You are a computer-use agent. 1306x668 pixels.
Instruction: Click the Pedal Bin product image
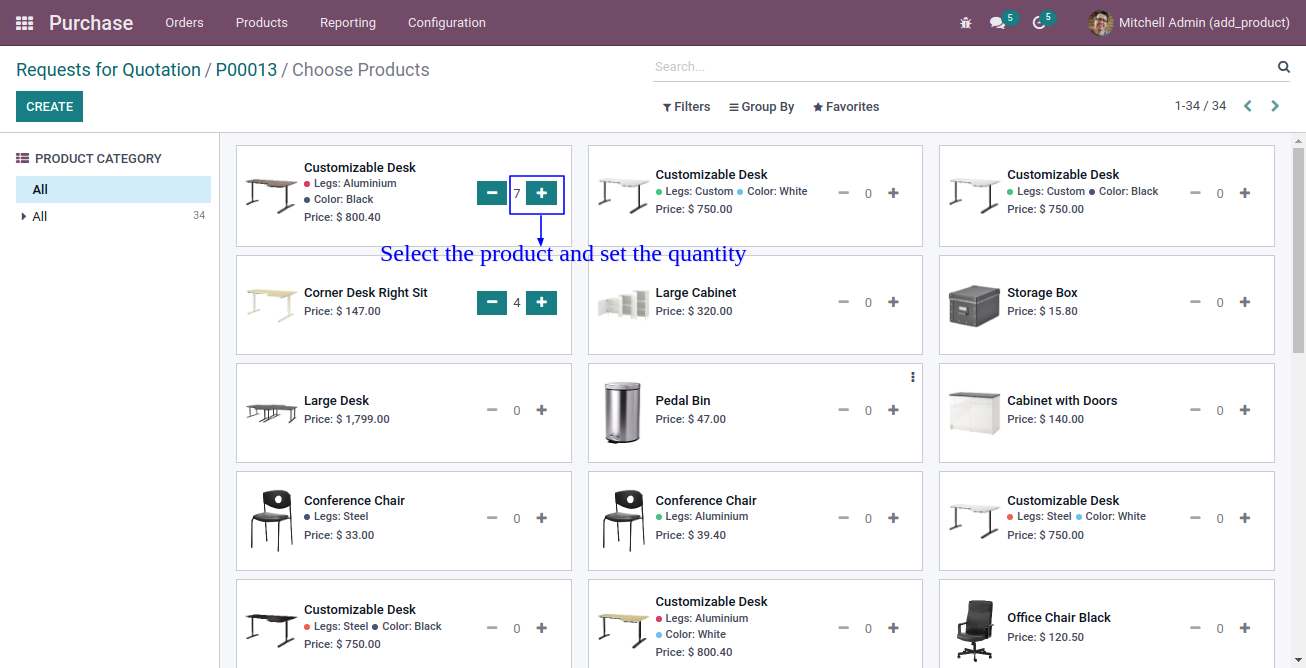pos(621,412)
